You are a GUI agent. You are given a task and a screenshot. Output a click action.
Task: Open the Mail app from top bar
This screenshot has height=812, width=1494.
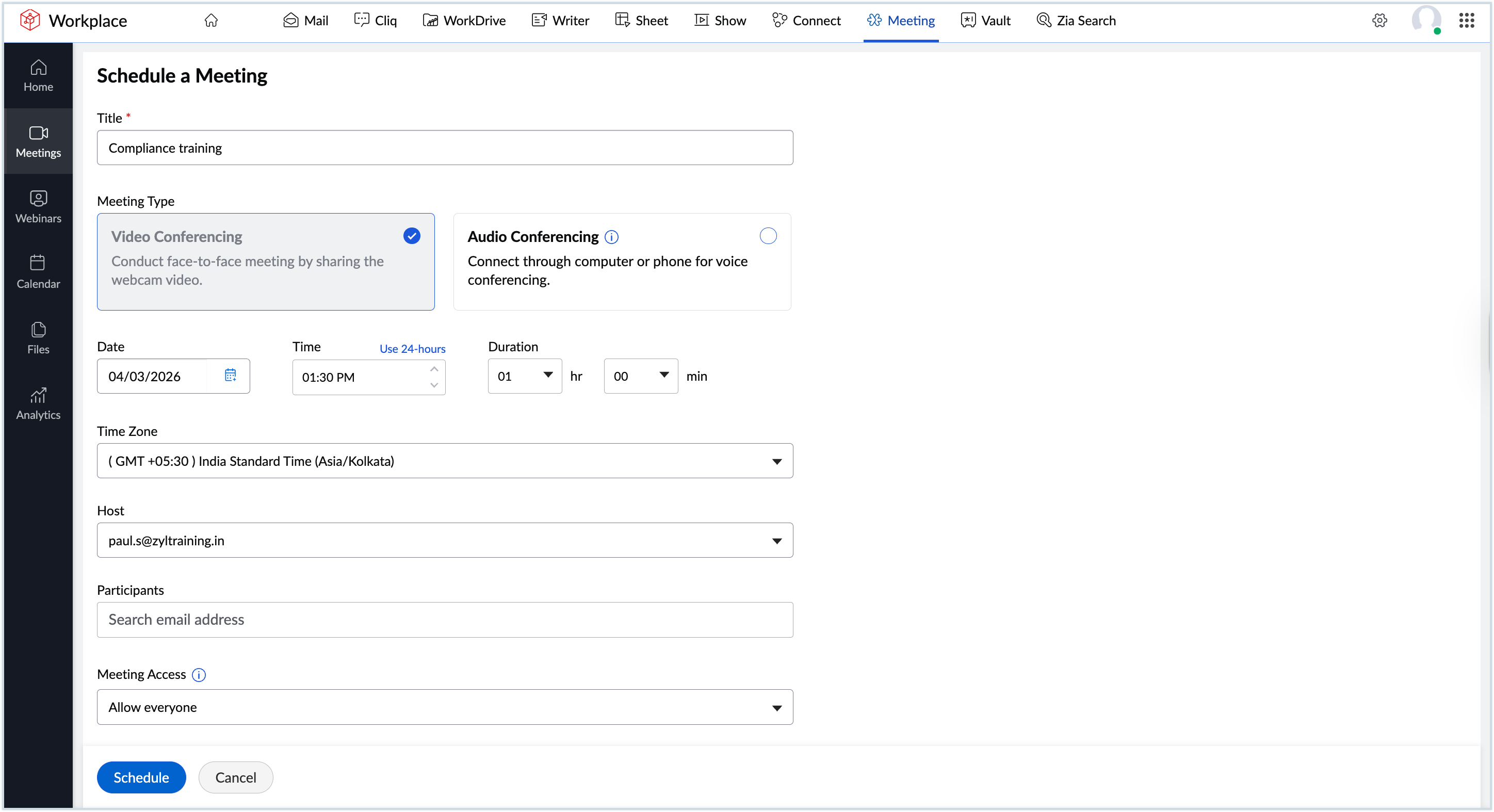305,20
